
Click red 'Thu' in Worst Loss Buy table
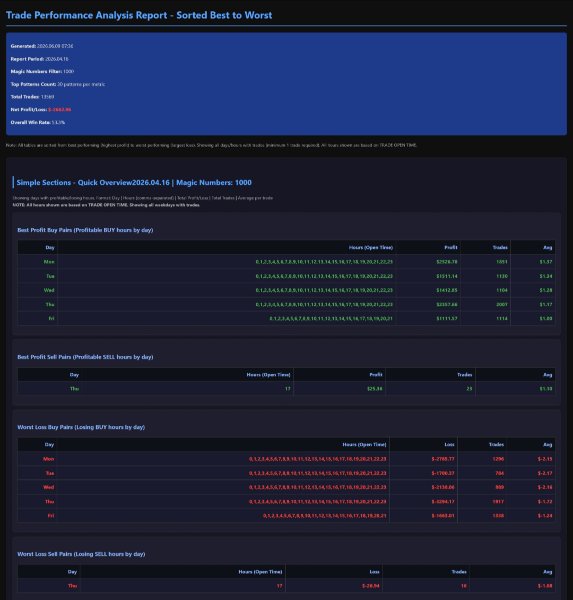[x=50, y=501]
